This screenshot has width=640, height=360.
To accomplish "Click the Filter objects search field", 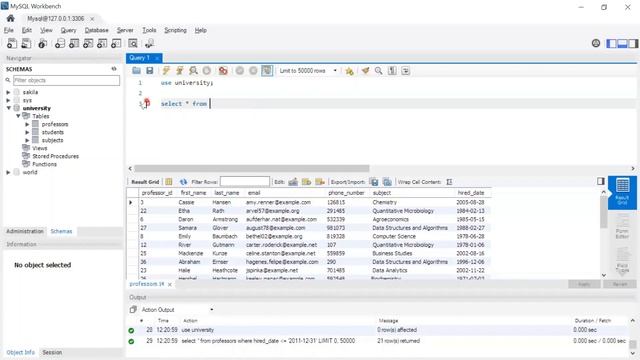I will click(67, 80).
